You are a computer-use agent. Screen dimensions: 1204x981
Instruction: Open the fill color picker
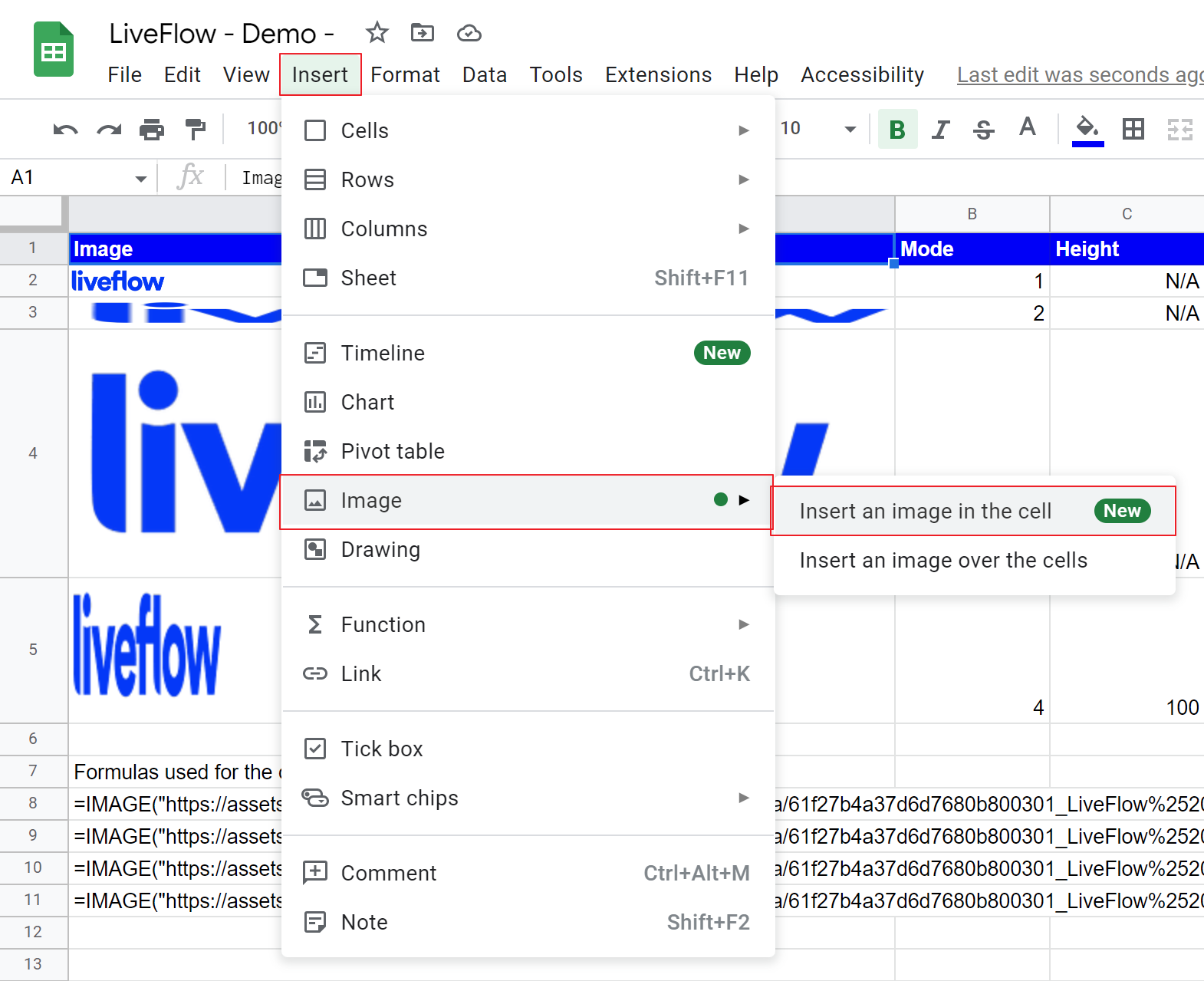coord(1087,130)
